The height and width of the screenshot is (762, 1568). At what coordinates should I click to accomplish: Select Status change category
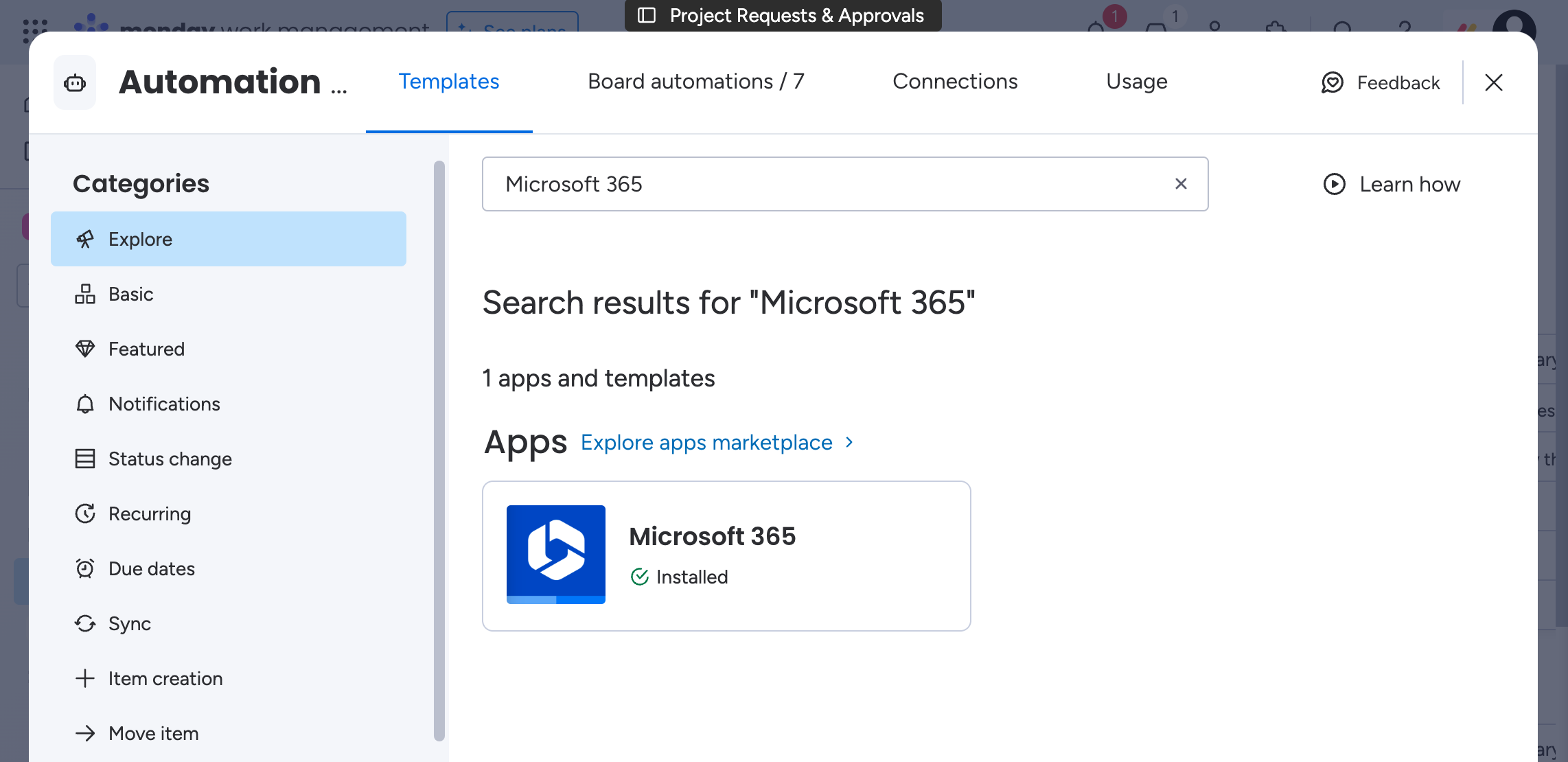pyautogui.click(x=170, y=458)
